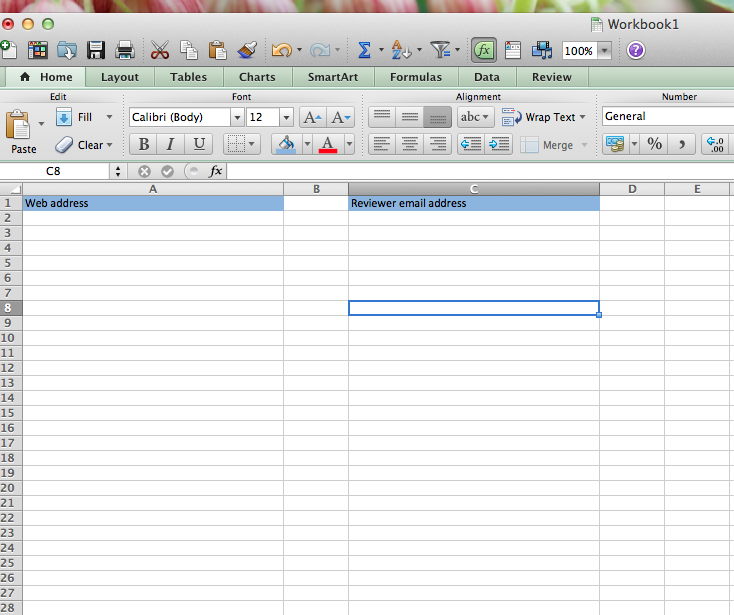Click the Save floppy disk icon
The width and height of the screenshot is (734, 615).
point(96,50)
